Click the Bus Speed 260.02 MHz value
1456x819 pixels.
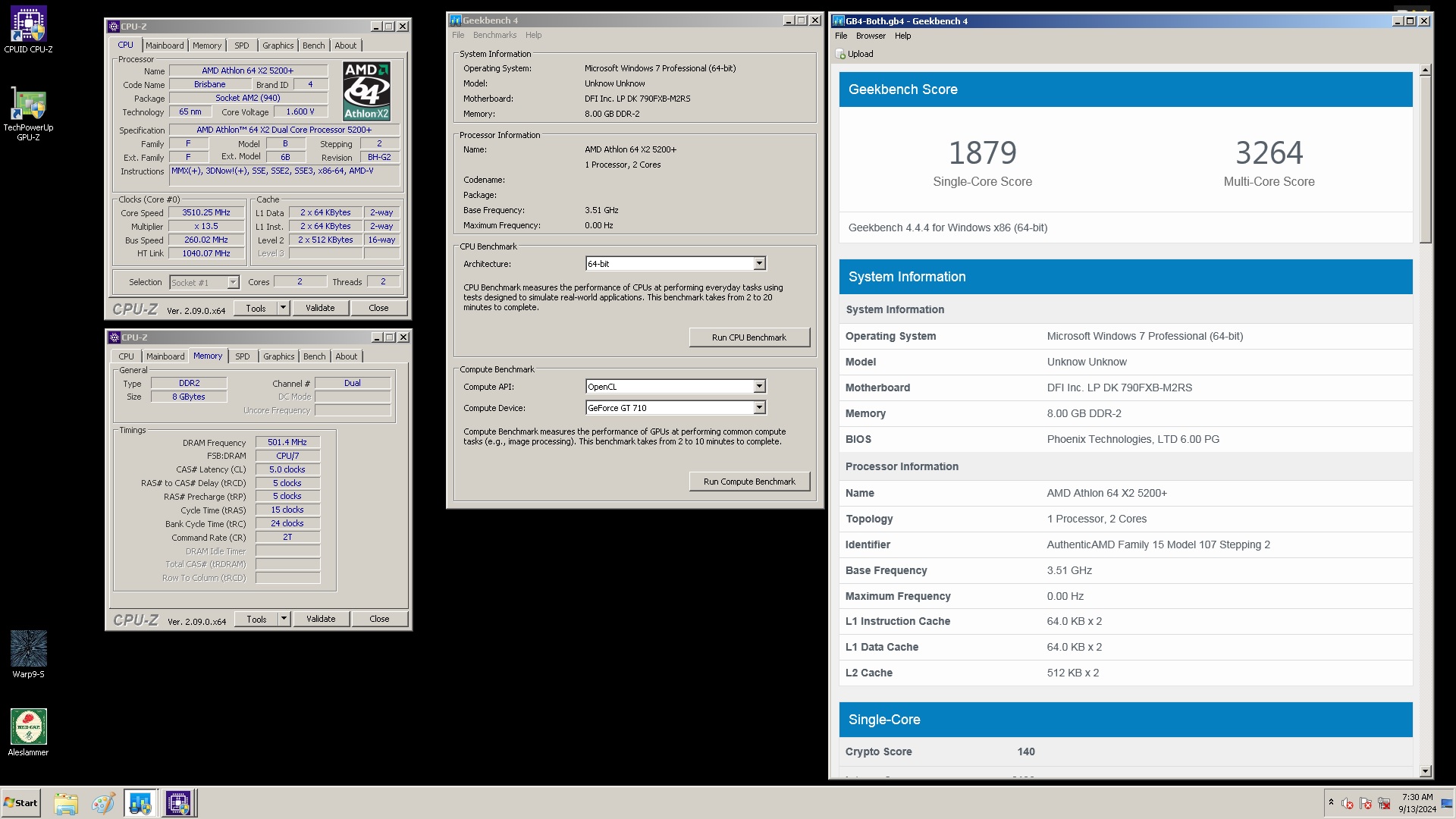(x=206, y=240)
